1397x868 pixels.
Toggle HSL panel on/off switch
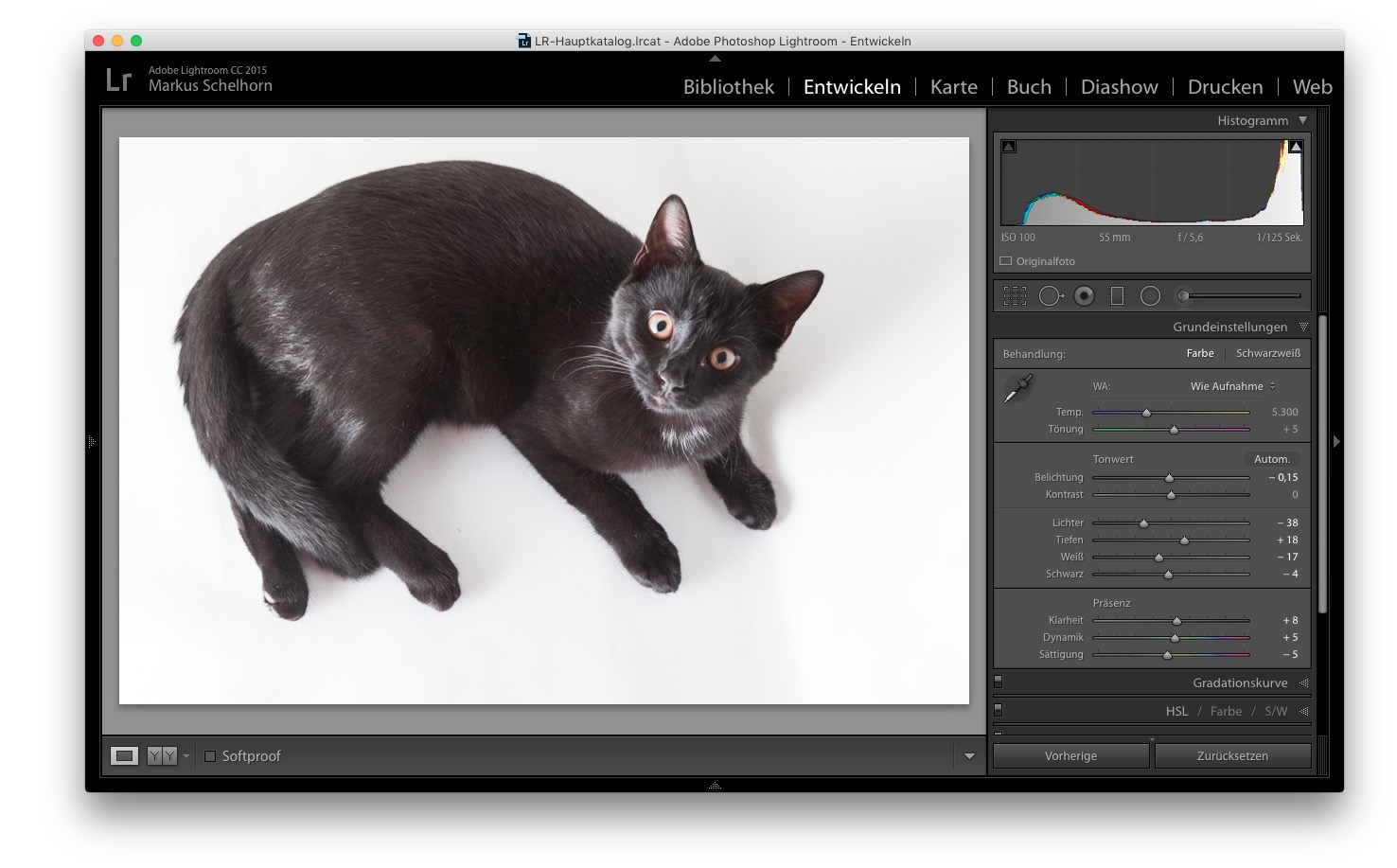click(999, 710)
